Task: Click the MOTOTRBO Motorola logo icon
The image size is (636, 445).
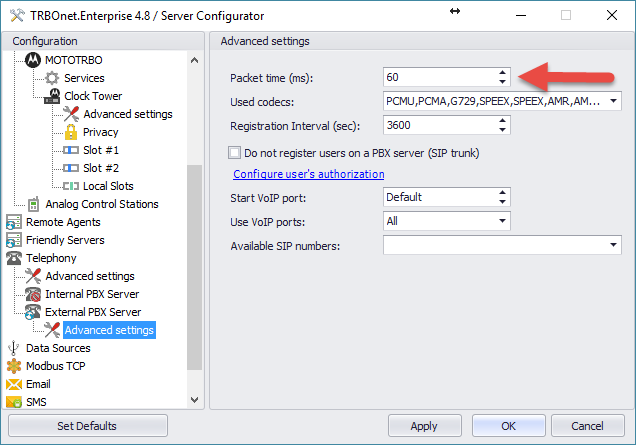Action: pyautogui.click(x=33, y=60)
